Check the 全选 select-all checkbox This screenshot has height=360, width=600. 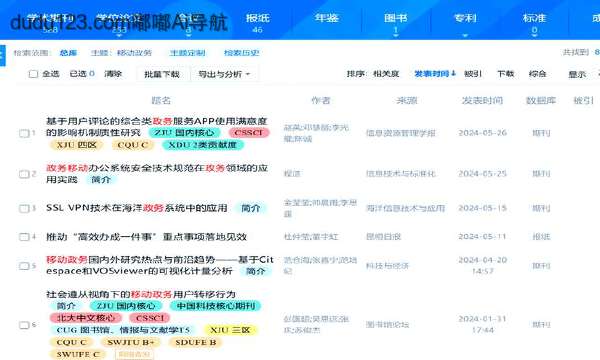[33, 74]
